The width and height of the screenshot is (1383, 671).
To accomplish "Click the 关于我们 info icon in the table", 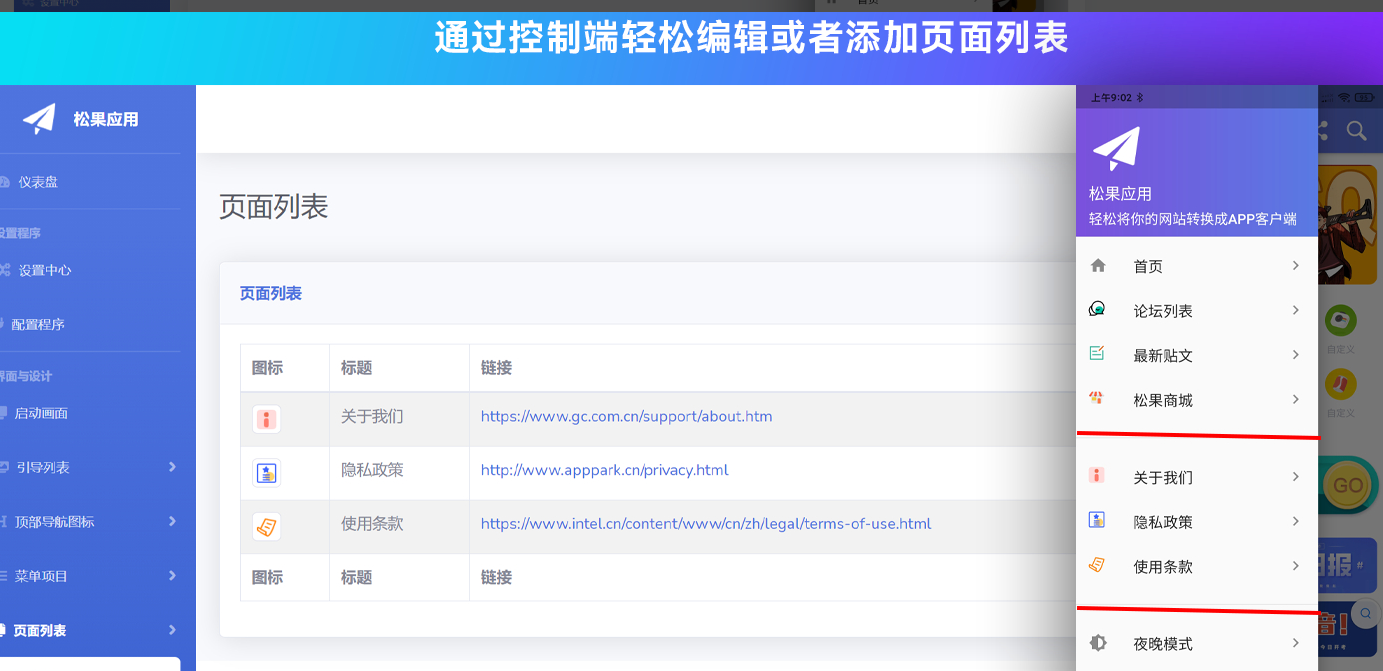I will coord(265,419).
